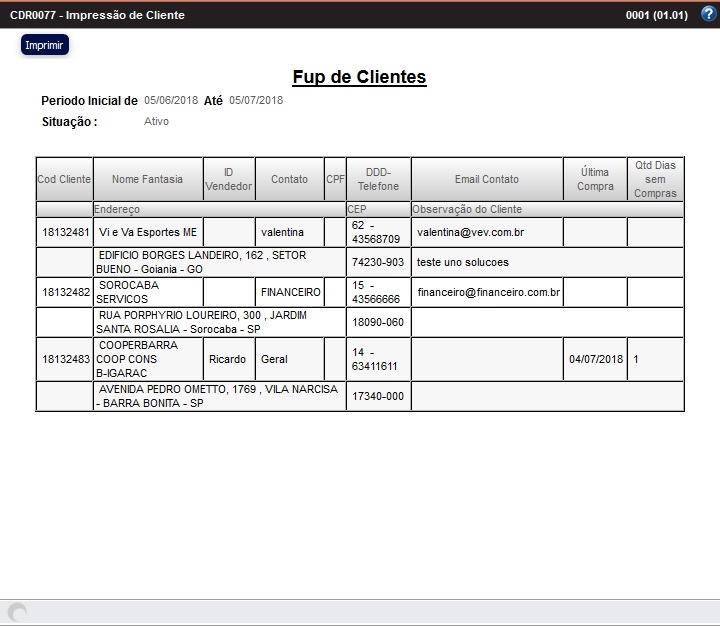Click CEP 17340-000
The height and width of the screenshot is (626, 720).
coord(378,396)
